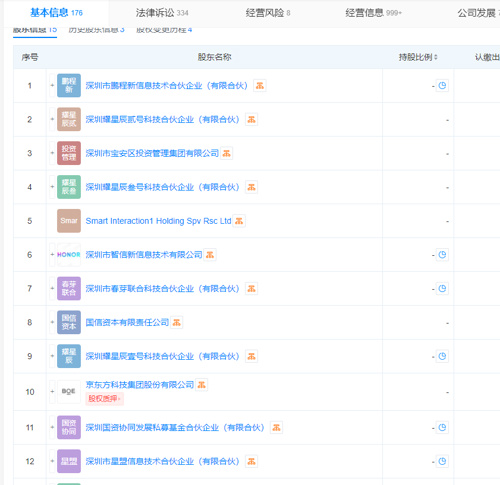Viewport: 500px width, 485px height.
Task: Expand row 11 深圳国资协同发展私募基金 with plus
Action: tap(52, 427)
